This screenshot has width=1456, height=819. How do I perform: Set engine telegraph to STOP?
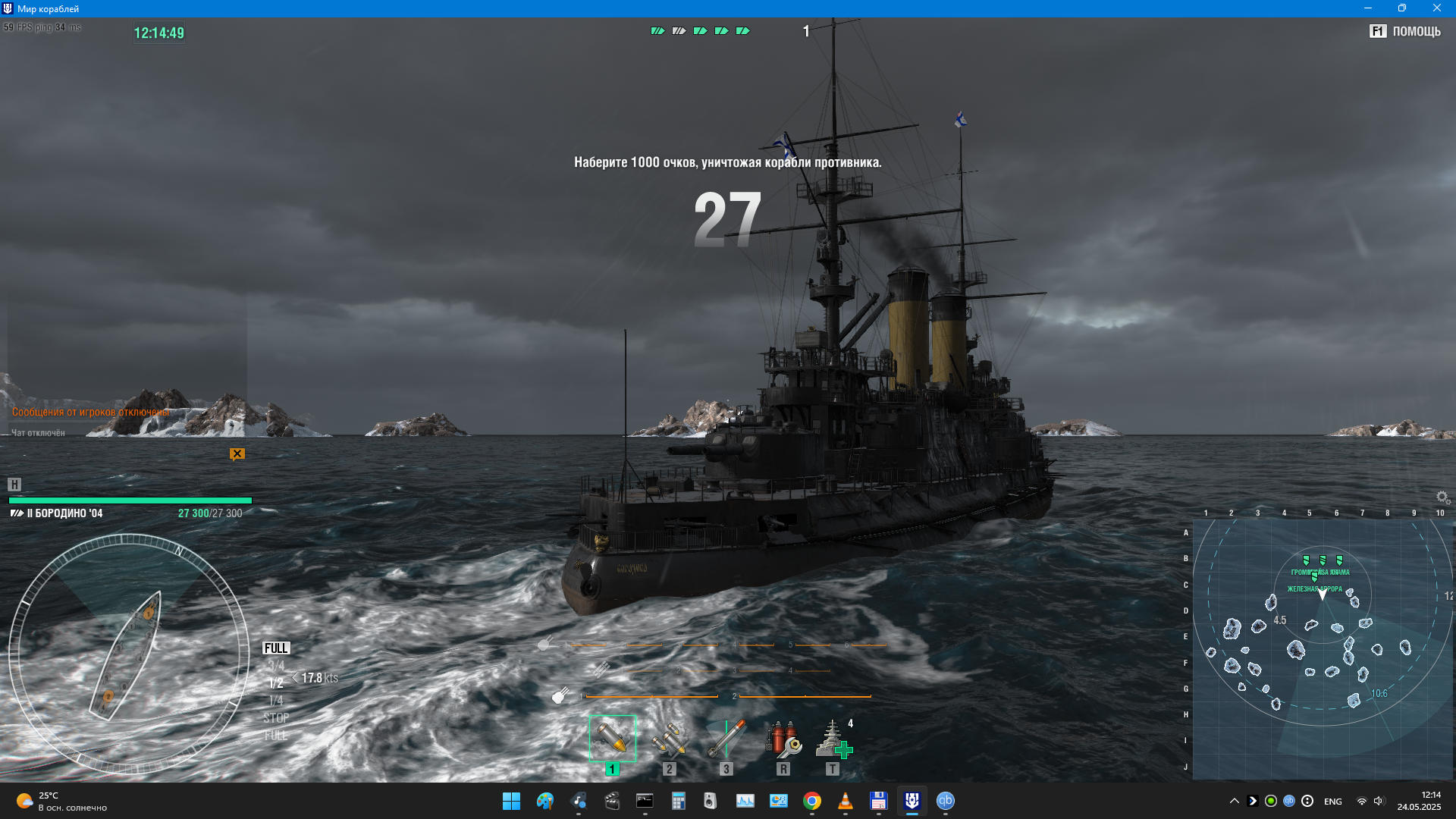[x=276, y=717]
